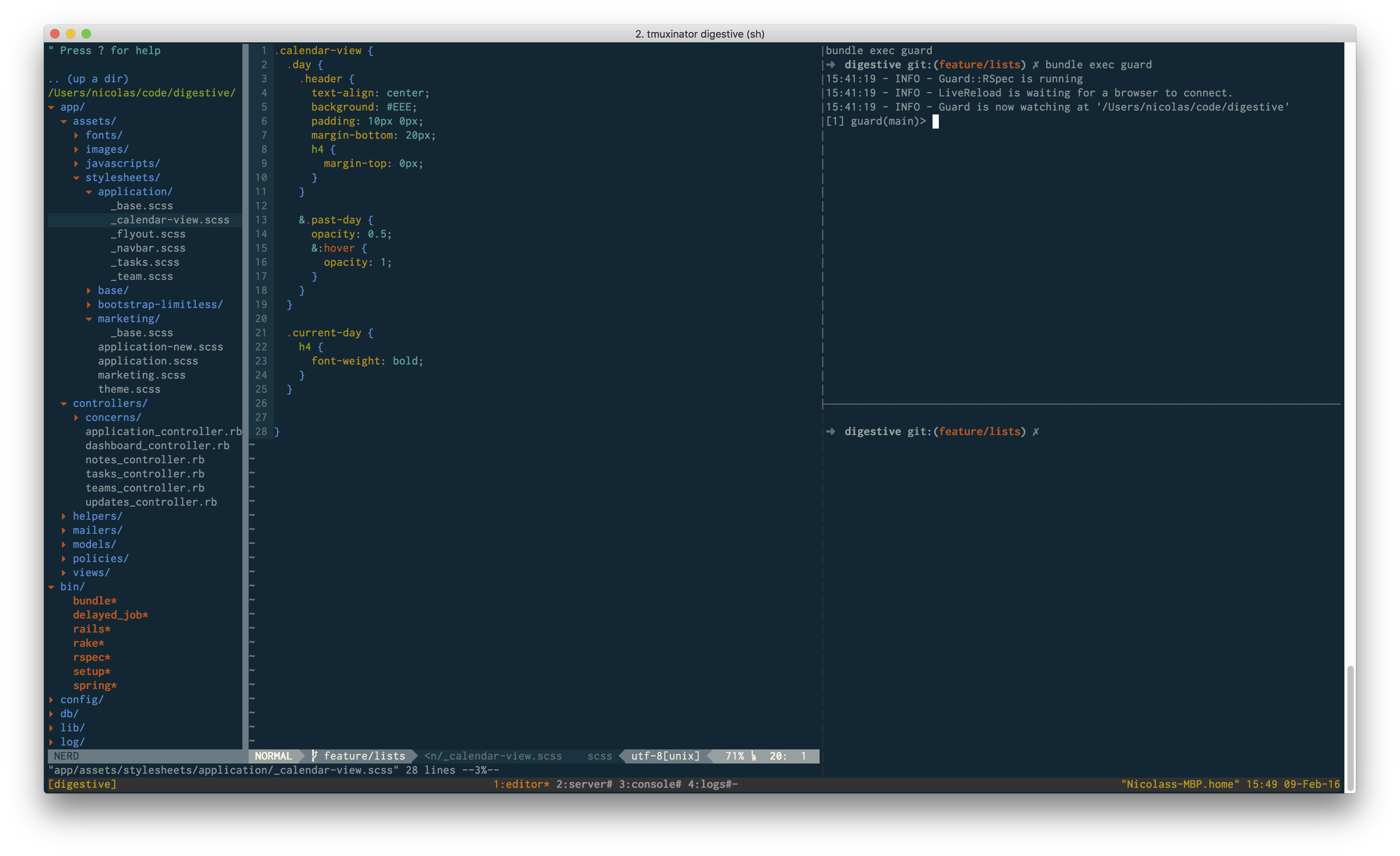Image resolution: width=1400 pixels, height=856 pixels.
Task: Expand the views/ folder
Action: [64, 573]
